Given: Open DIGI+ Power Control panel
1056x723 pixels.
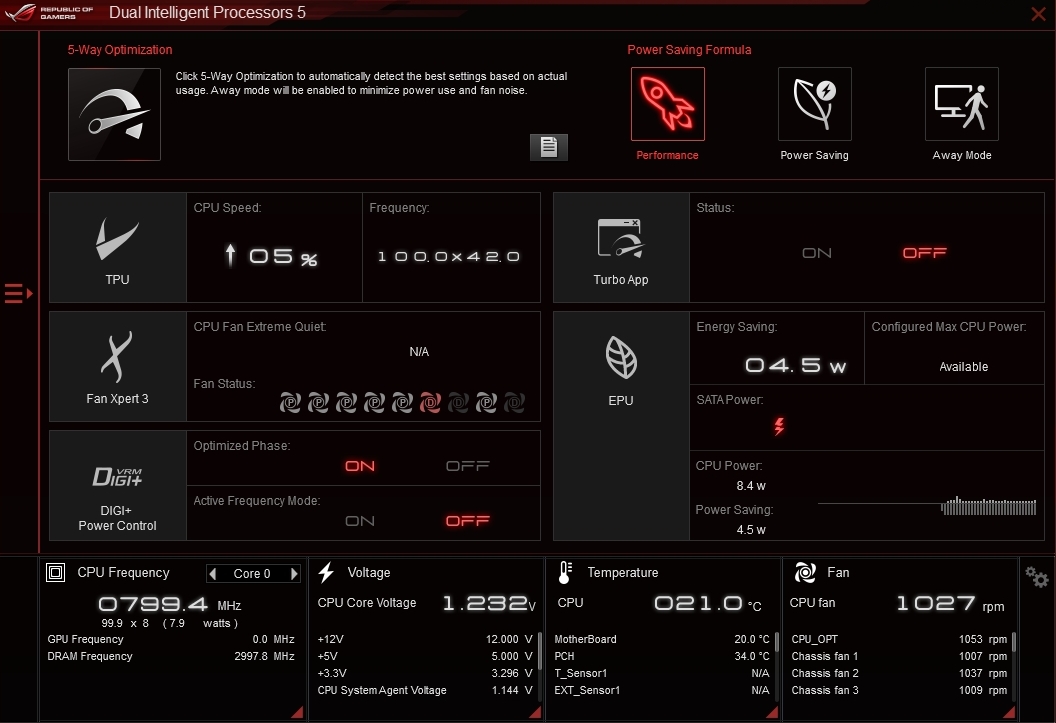Looking at the screenshot, I should (117, 485).
